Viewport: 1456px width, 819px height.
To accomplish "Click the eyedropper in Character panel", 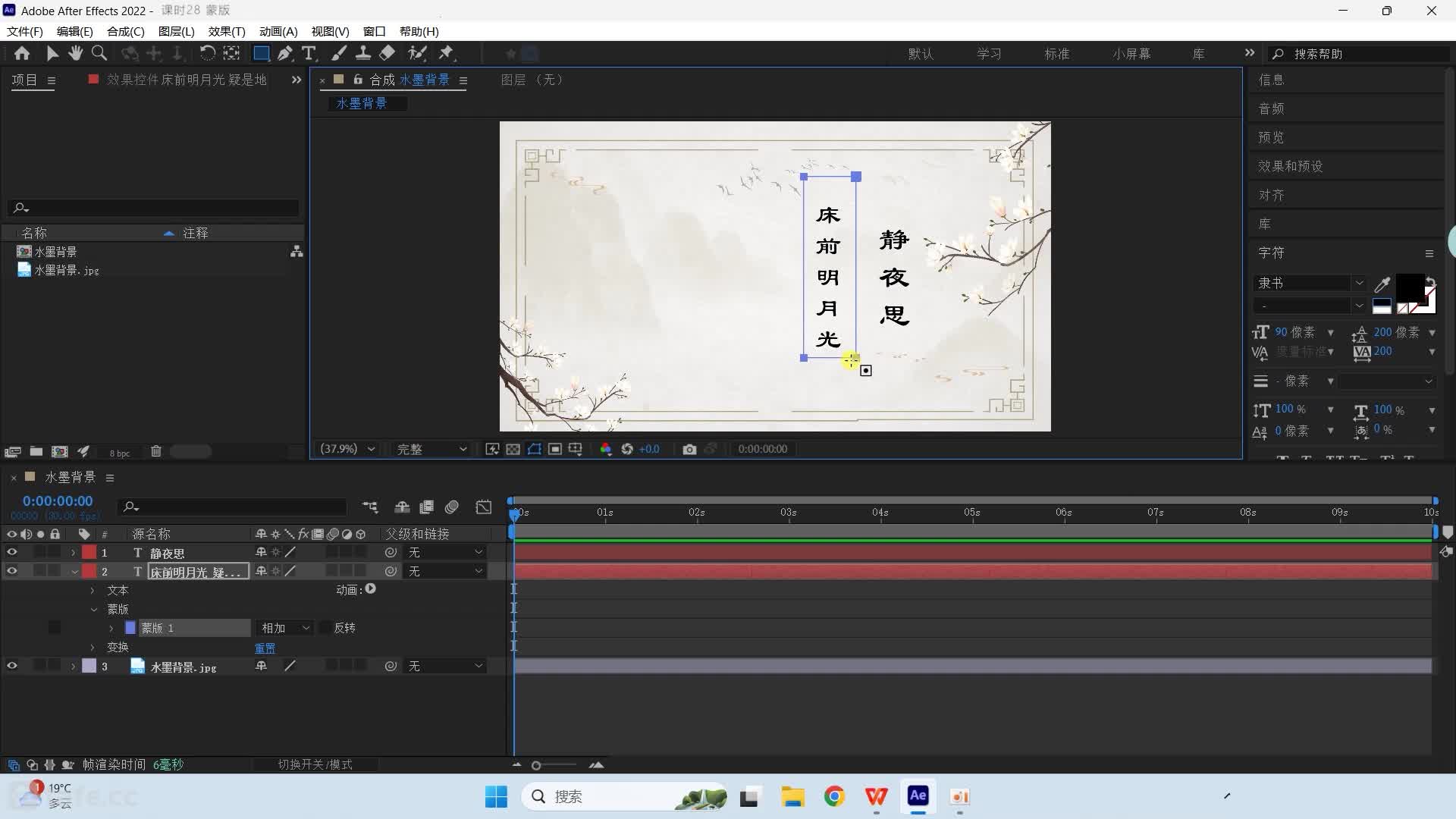I will (x=1382, y=284).
